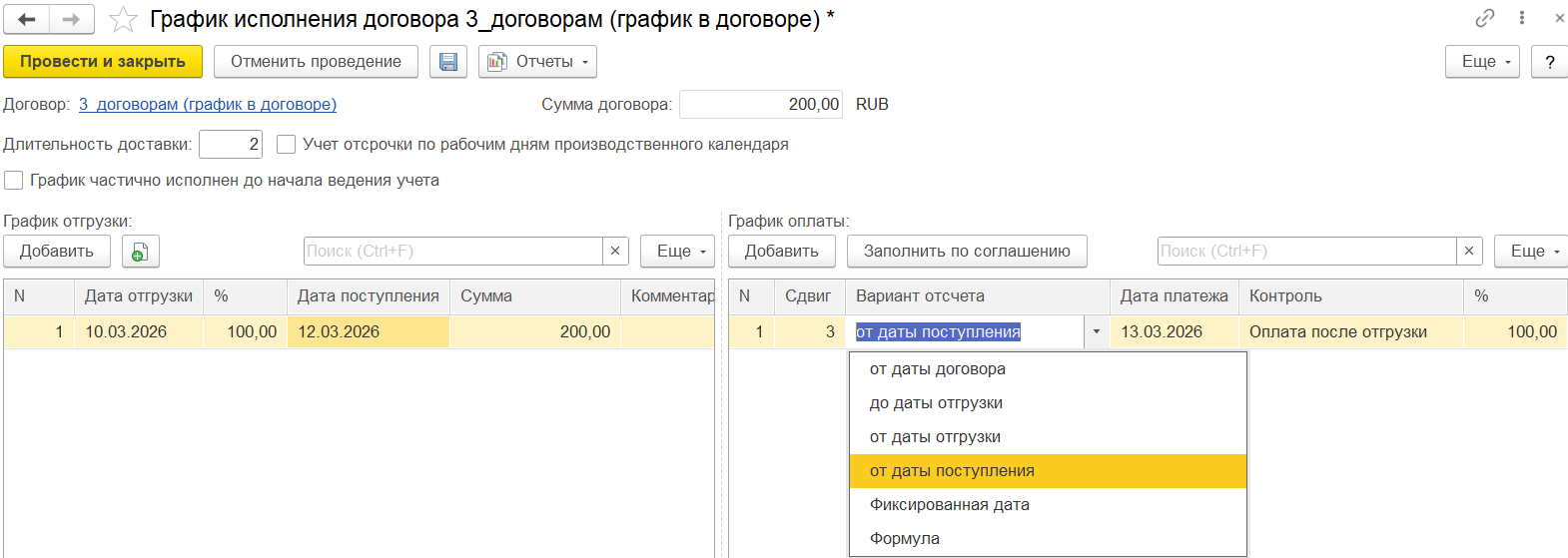The width and height of the screenshot is (1568, 558).
Task: Save document with floppy disk icon
Action: 448,62
